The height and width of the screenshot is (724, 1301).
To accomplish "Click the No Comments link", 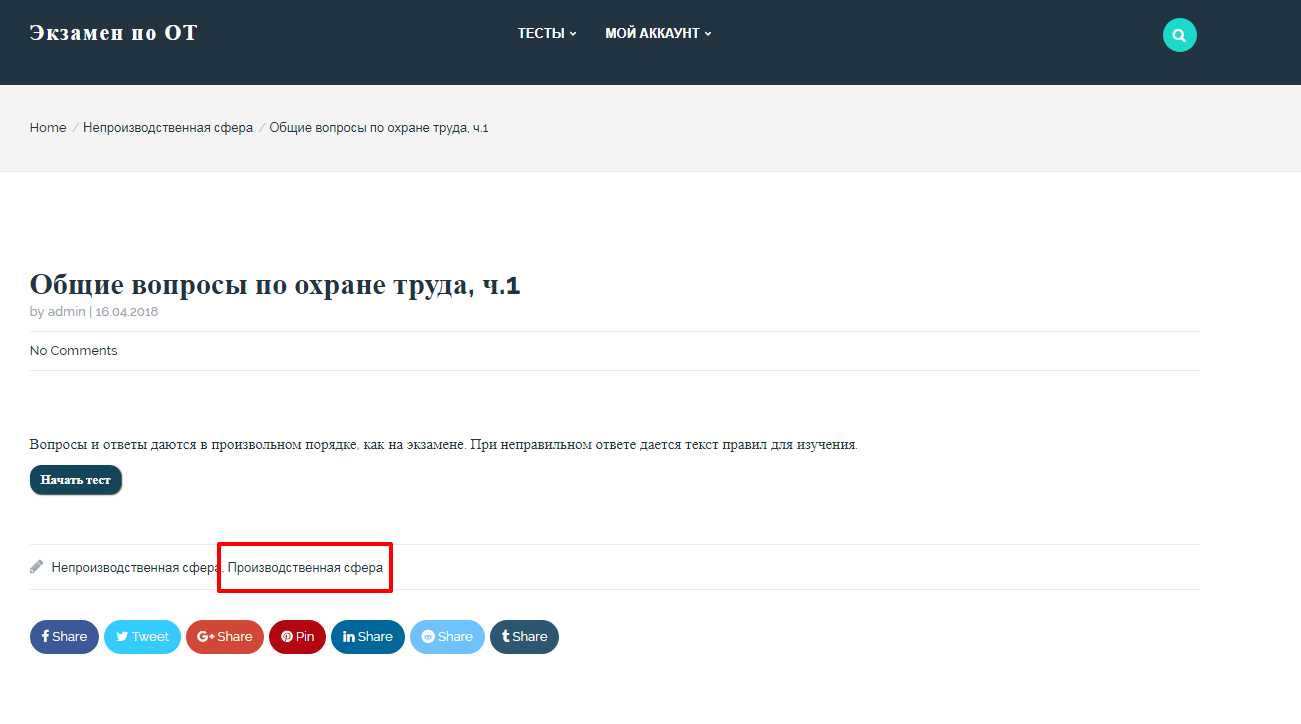I will [74, 351].
